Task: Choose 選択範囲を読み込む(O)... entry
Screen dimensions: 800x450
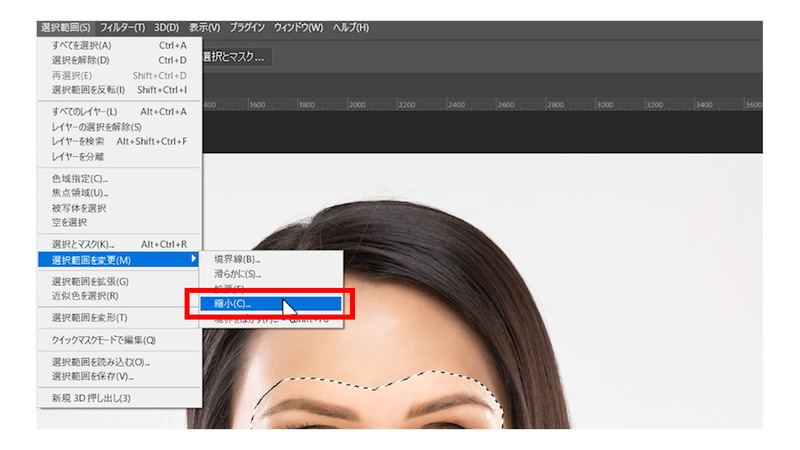Action: point(119,362)
